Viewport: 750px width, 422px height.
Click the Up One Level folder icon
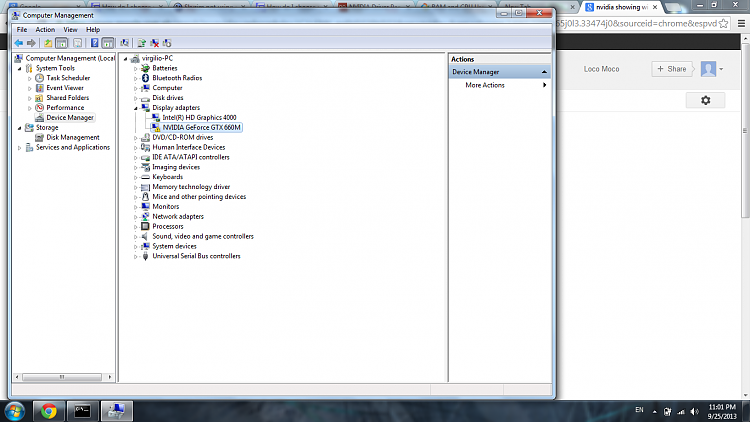pos(48,43)
